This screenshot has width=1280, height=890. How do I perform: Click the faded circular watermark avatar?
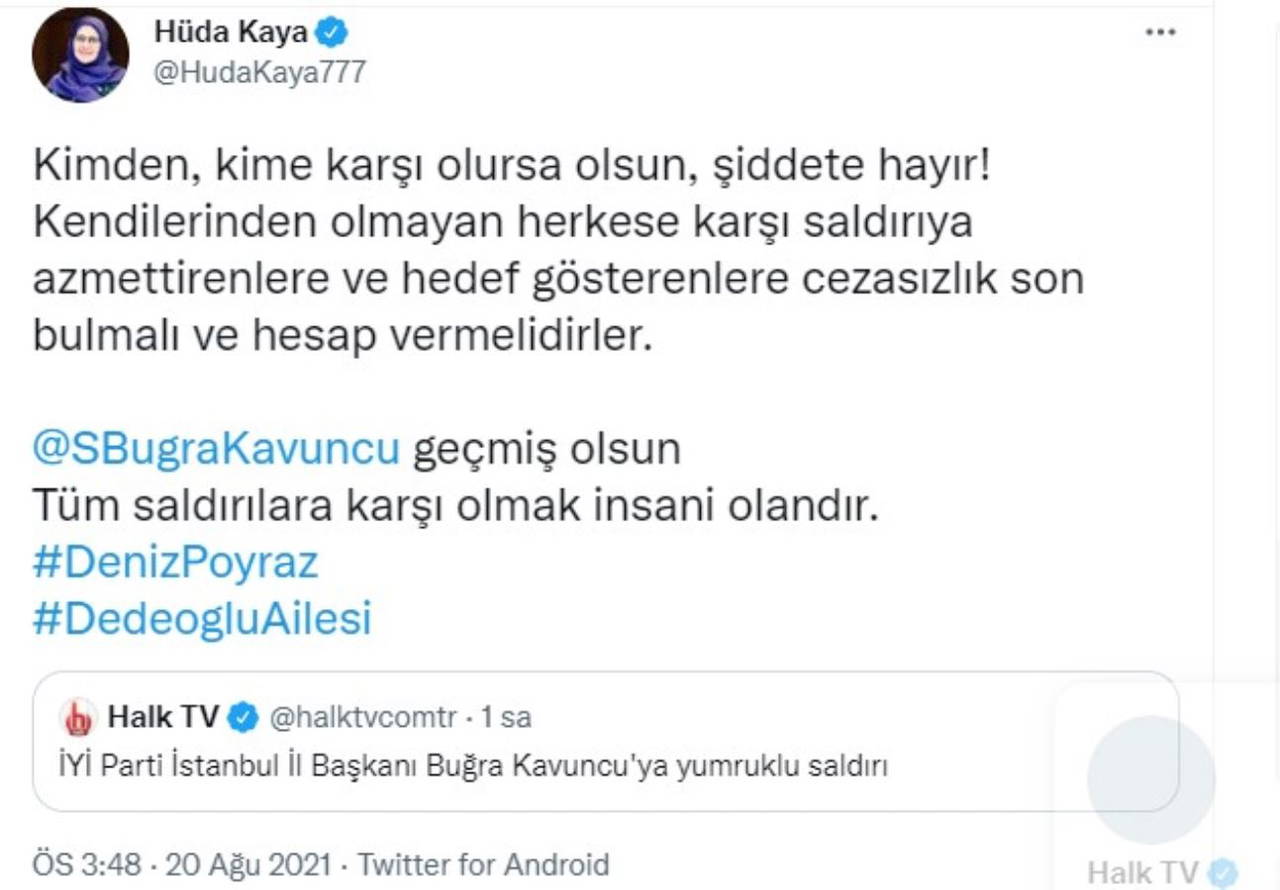tap(1151, 779)
